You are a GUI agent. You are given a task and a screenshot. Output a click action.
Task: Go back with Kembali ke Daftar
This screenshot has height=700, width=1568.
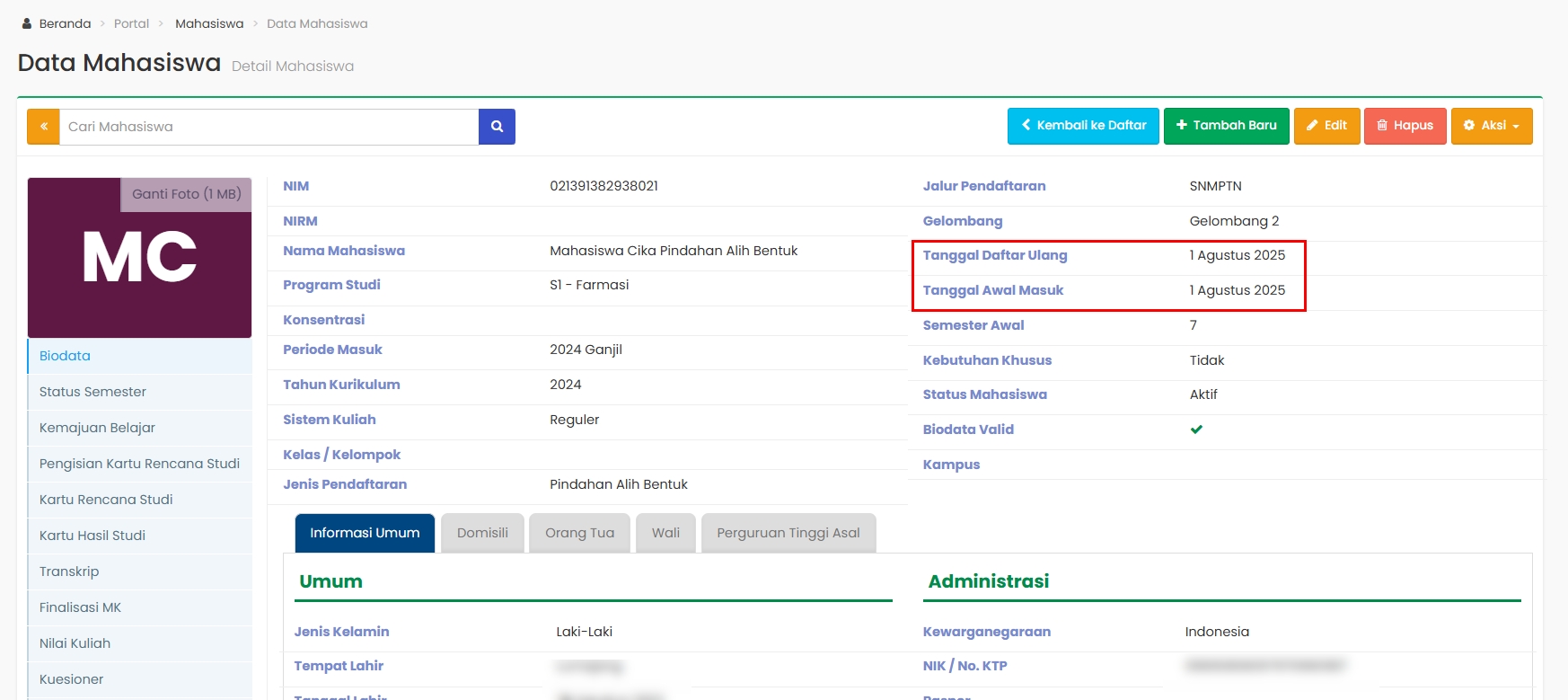[1083, 126]
